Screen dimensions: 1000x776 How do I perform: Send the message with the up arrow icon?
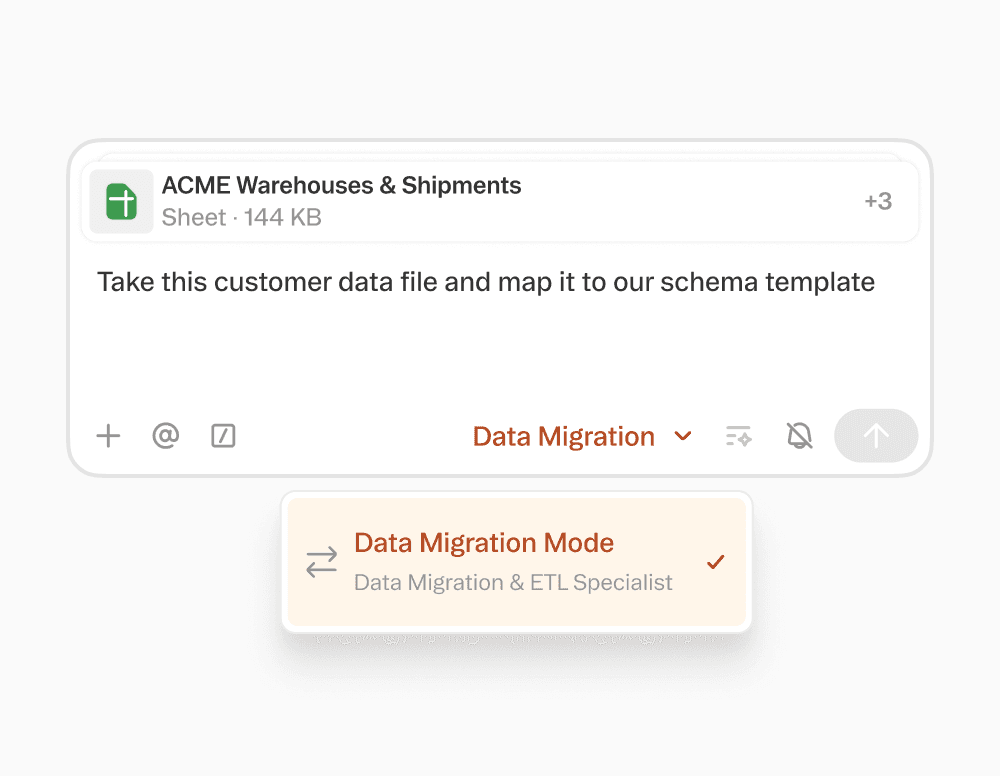tap(876, 436)
